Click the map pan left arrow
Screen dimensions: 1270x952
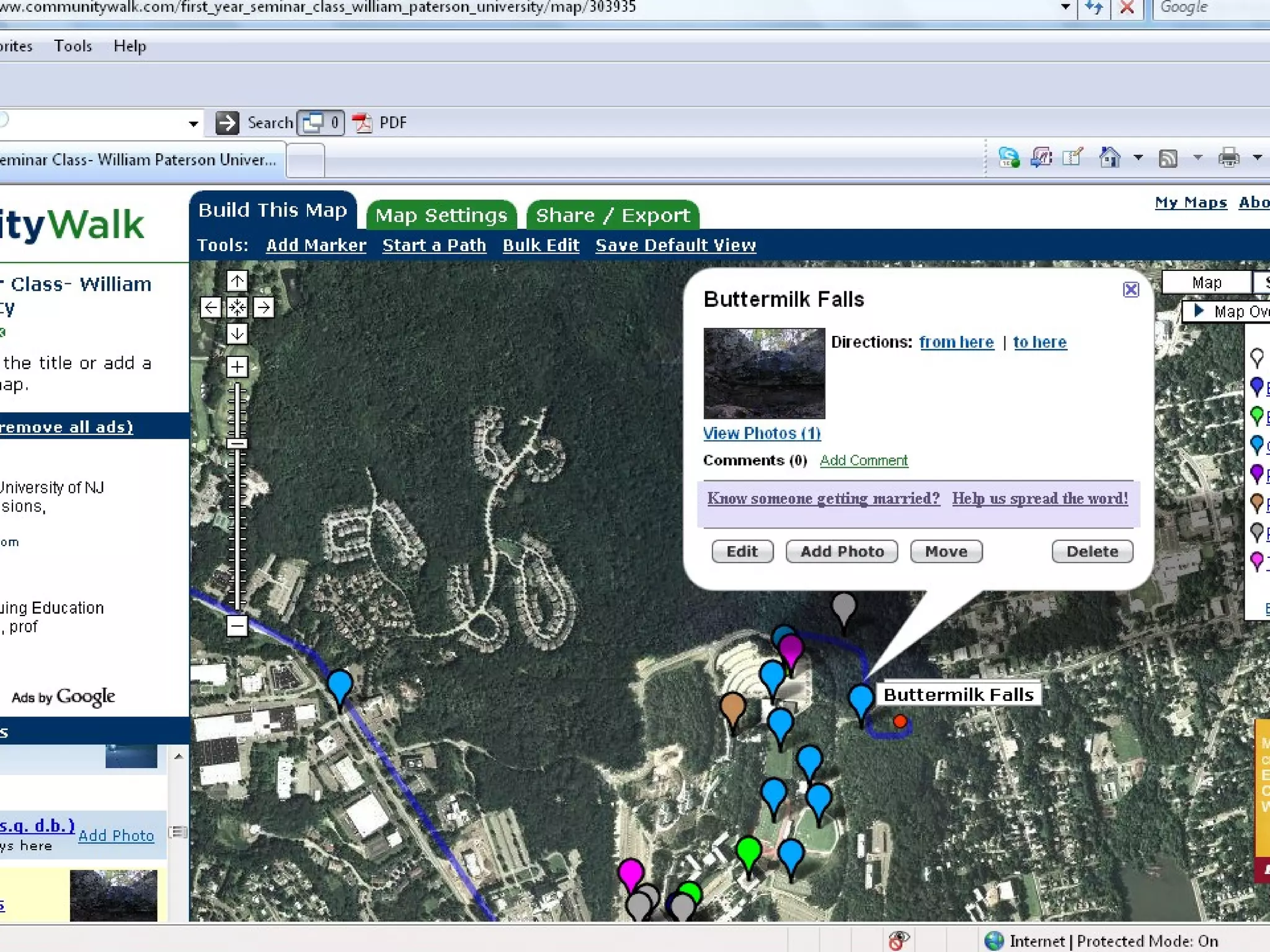tap(211, 307)
